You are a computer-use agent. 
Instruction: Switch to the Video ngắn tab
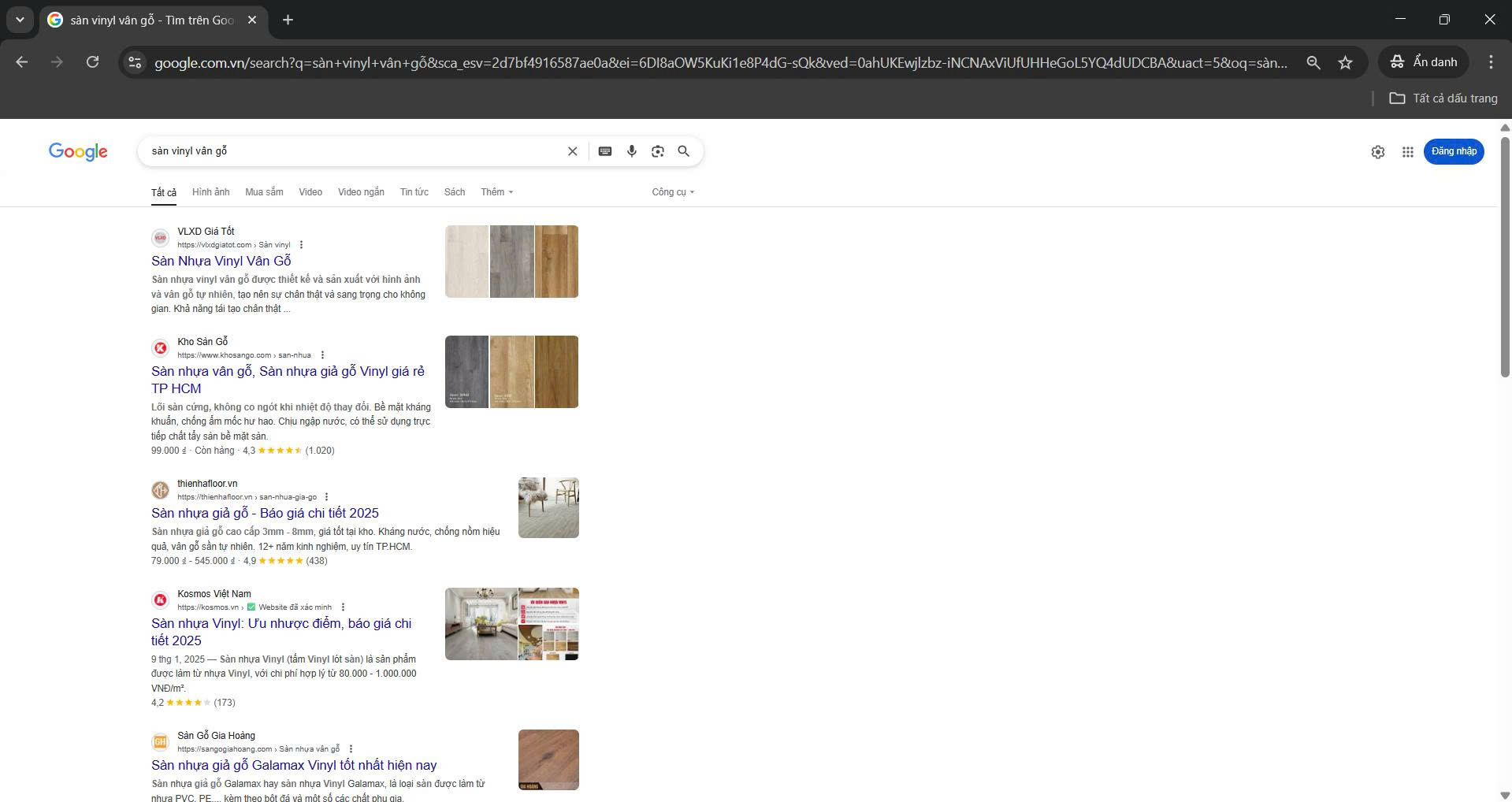point(361,192)
